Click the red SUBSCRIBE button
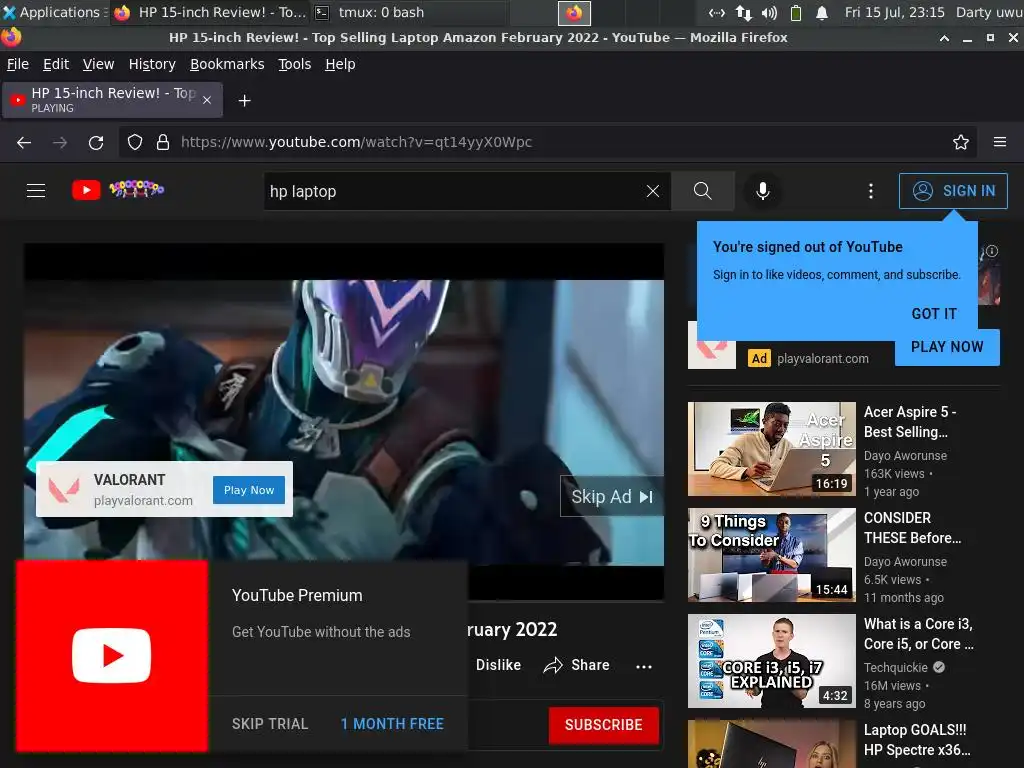This screenshot has width=1024, height=768. (603, 725)
